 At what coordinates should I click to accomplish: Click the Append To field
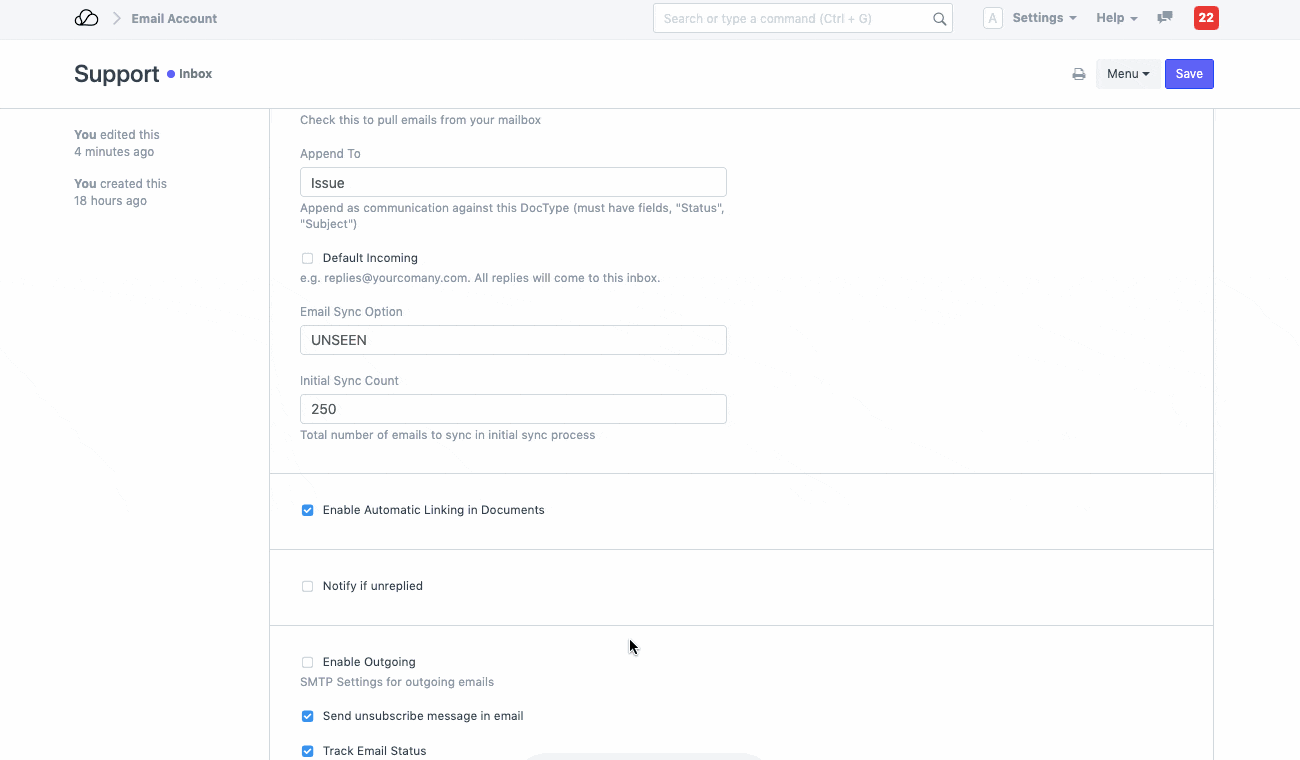pos(513,183)
